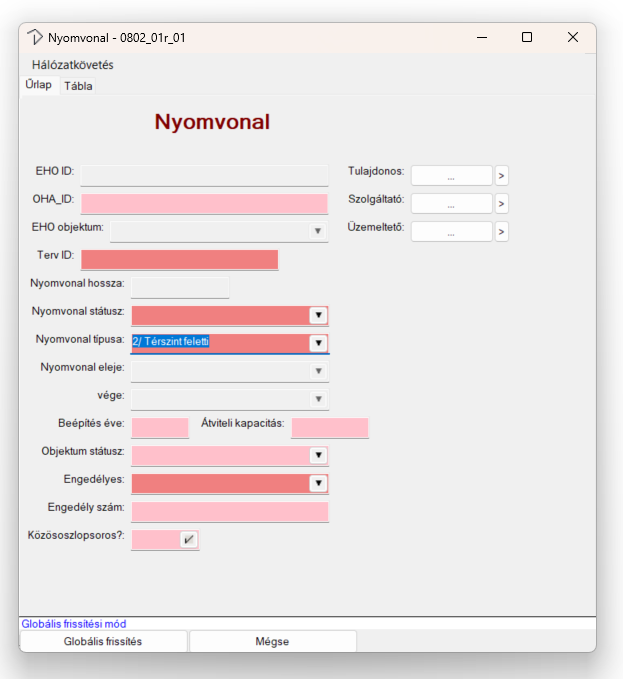Open the Hálózatkövetés menu
This screenshot has height=679, width=623.
pyautogui.click(x=73, y=65)
